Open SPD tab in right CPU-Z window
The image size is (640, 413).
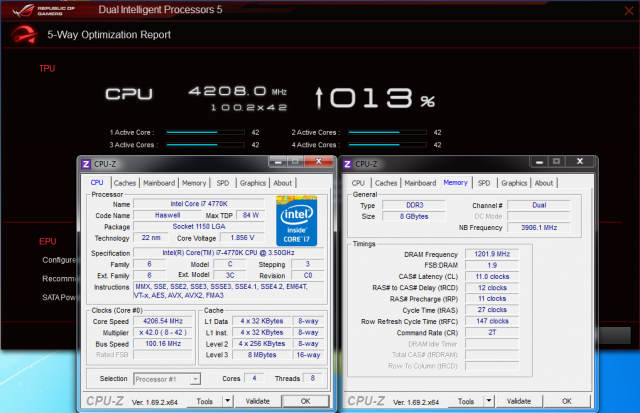coord(484,183)
